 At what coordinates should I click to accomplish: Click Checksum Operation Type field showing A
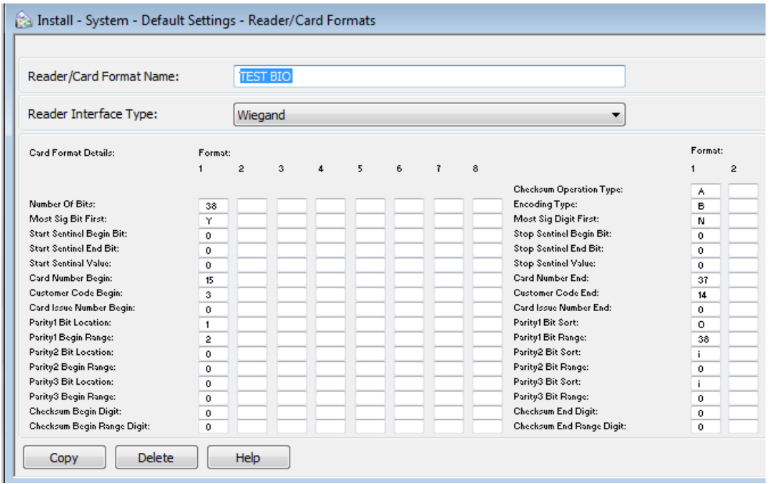coord(703,190)
